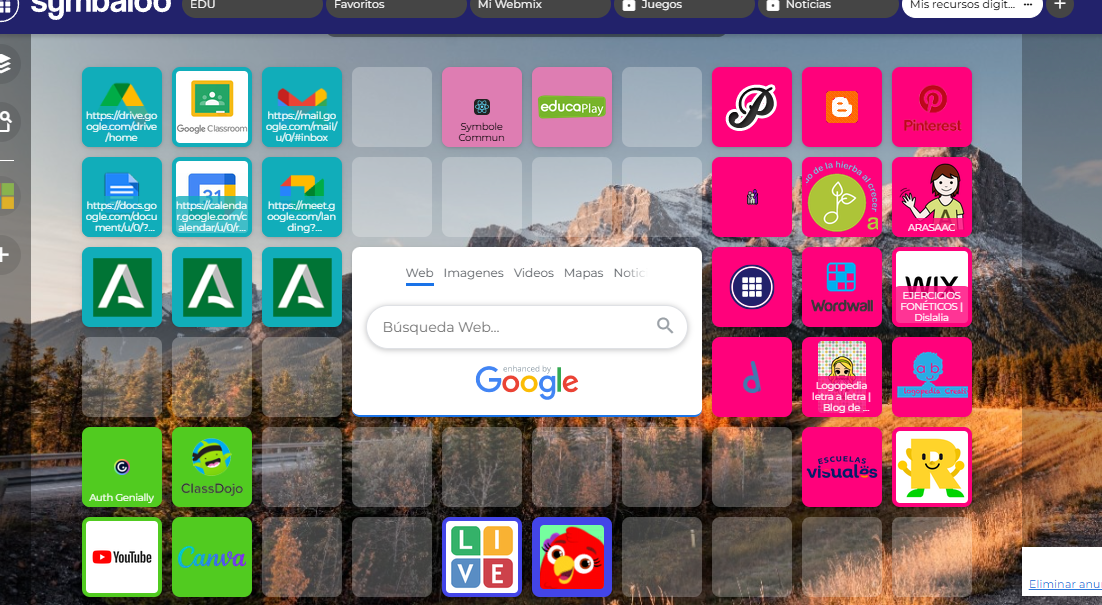Open the pink cursive P tile
Viewport: 1102px width, 605px height.
tap(751, 107)
